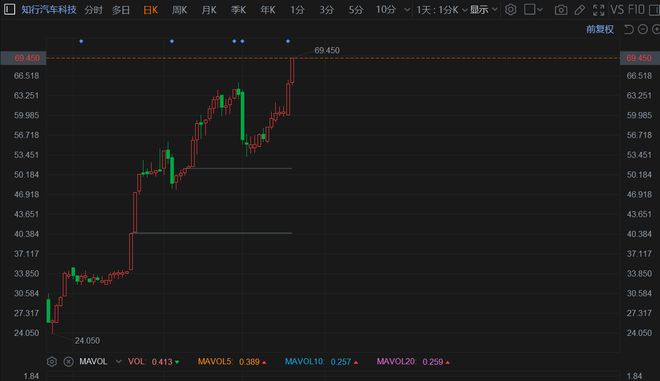Select the 年K yearly chart tab
The height and width of the screenshot is (381, 660).
pos(268,10)
